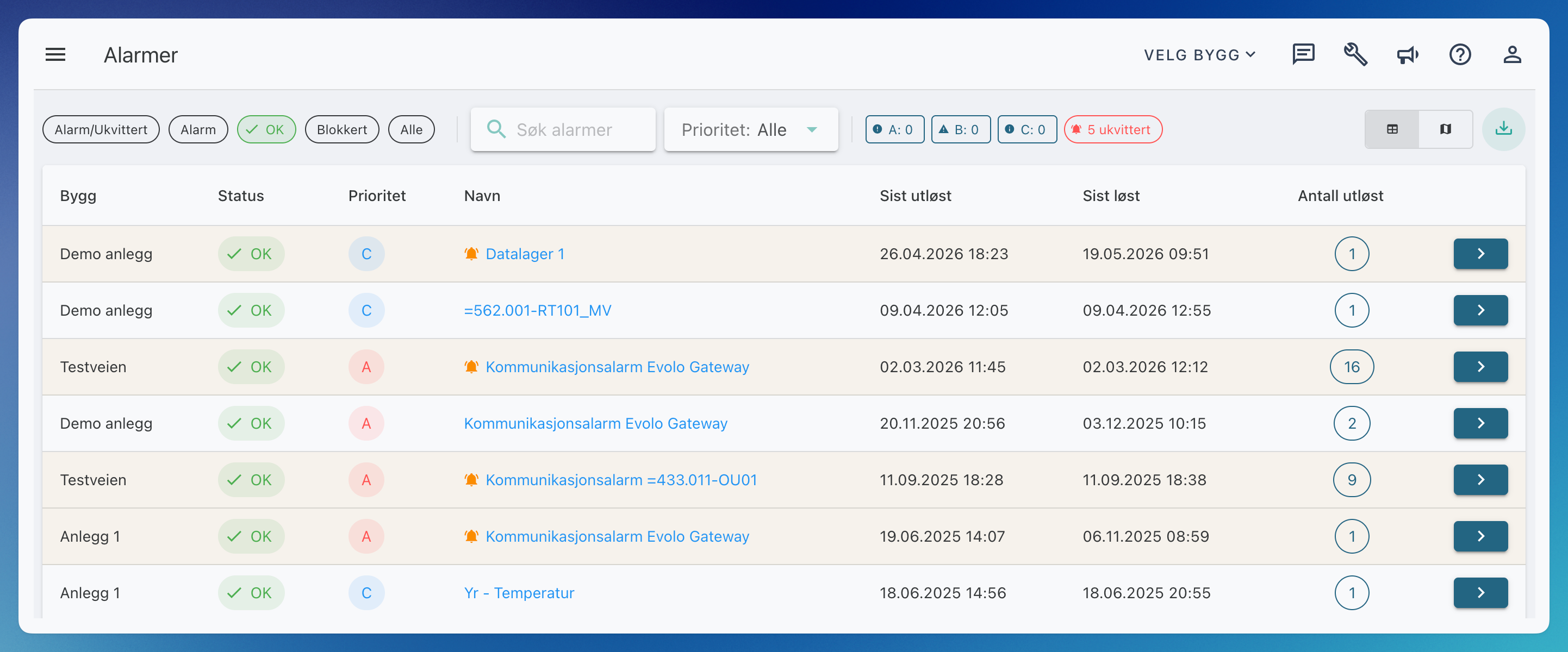Expand details for Datalager 1 row
Screen dimensions: 1568x652
click(x=1480, y=254)
